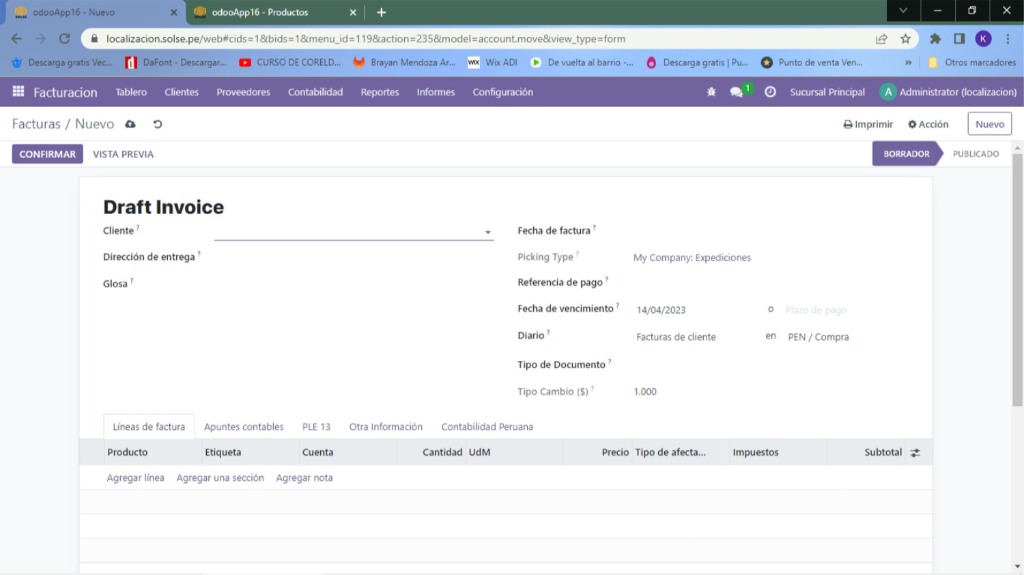Open the Contabilidad menu

(315, 92)
